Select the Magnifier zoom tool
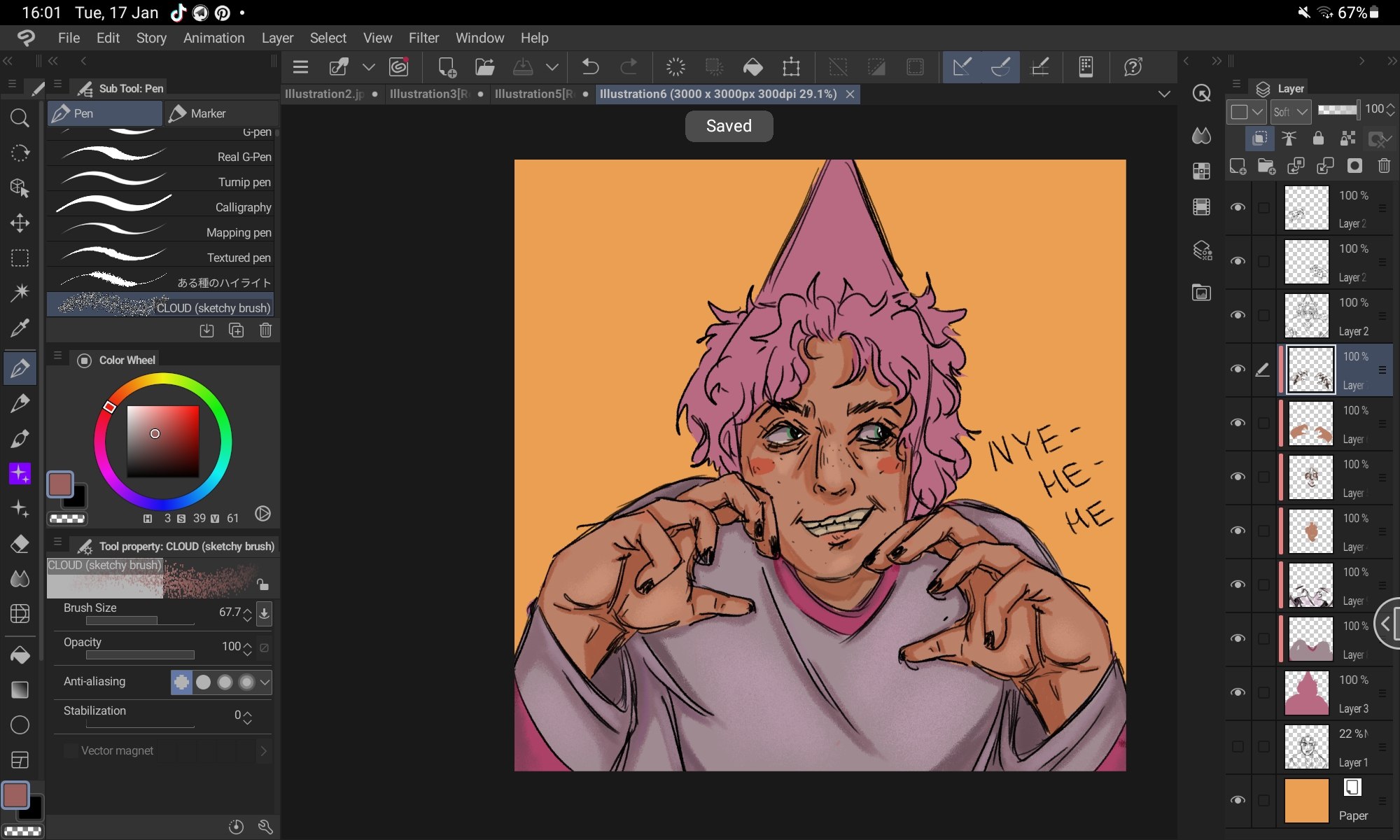This screenshot has width=1400, height=840. coord(20,118)
